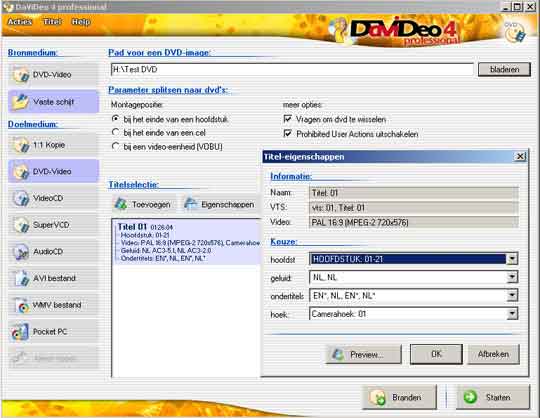540x418 pixels.
Task: Click 'Hoofdstuk: 01-21' line in title list
Action: [145, 236]
